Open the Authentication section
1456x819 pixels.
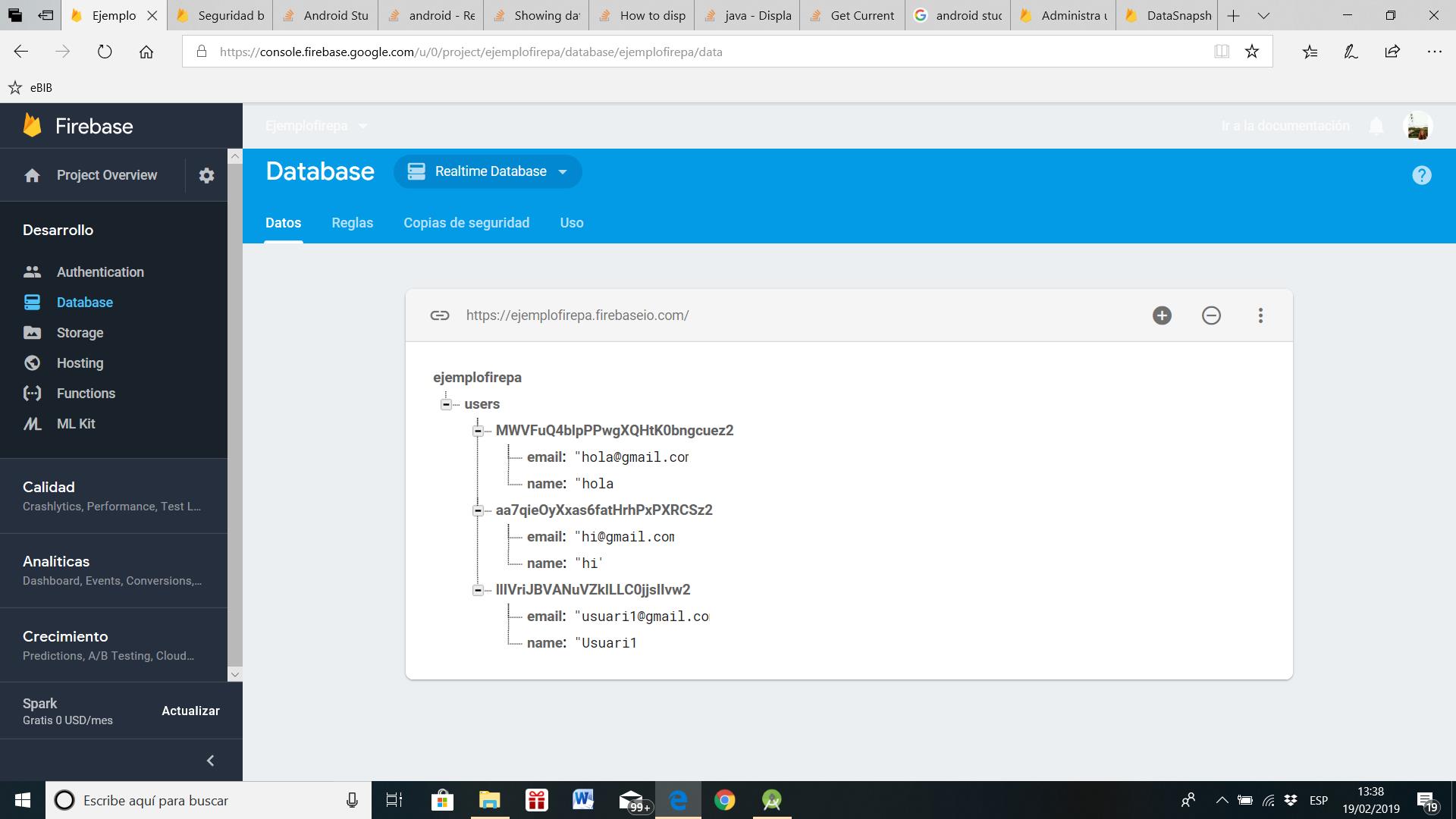100,271
